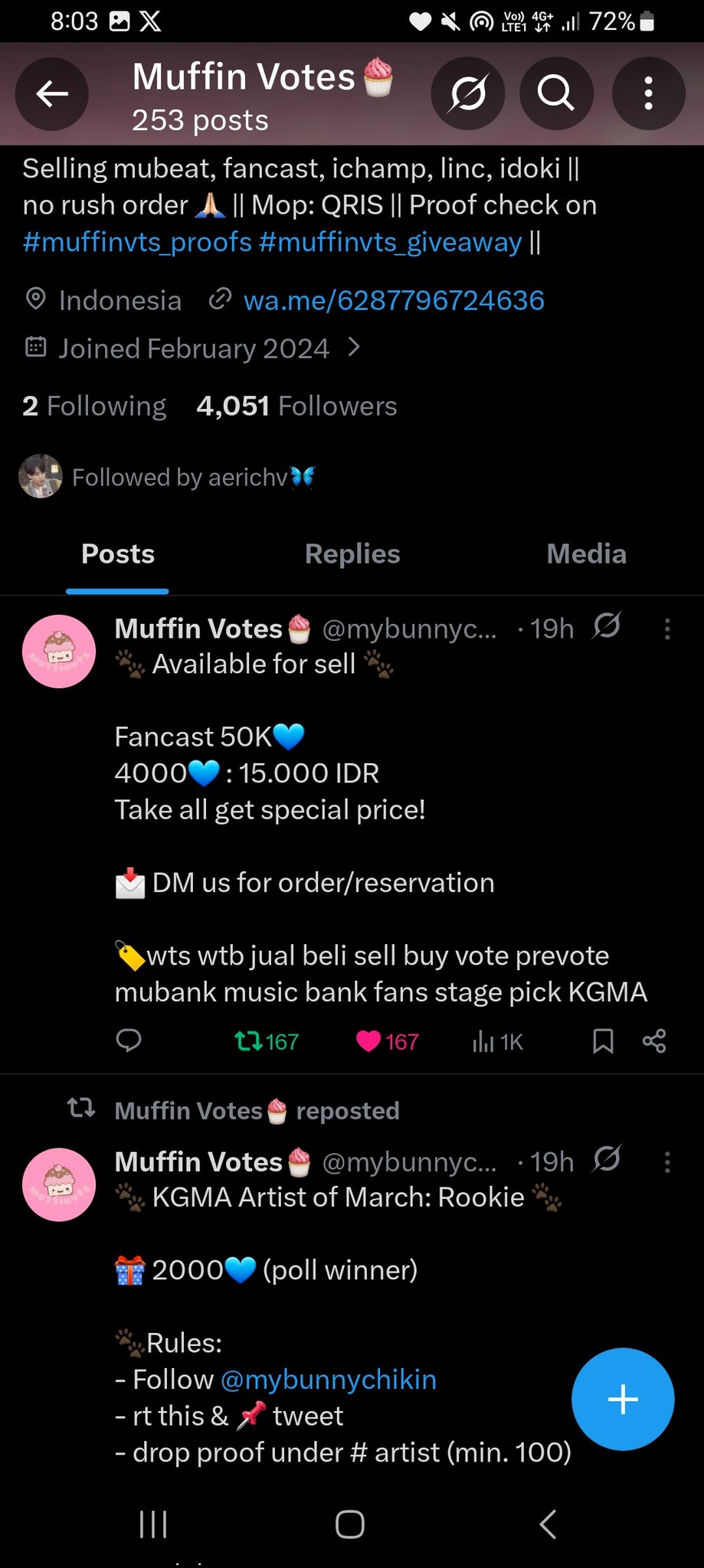Expand the Joined February 2024 chevron
This screenshot has height=1568, width=704.
point(354,348)
